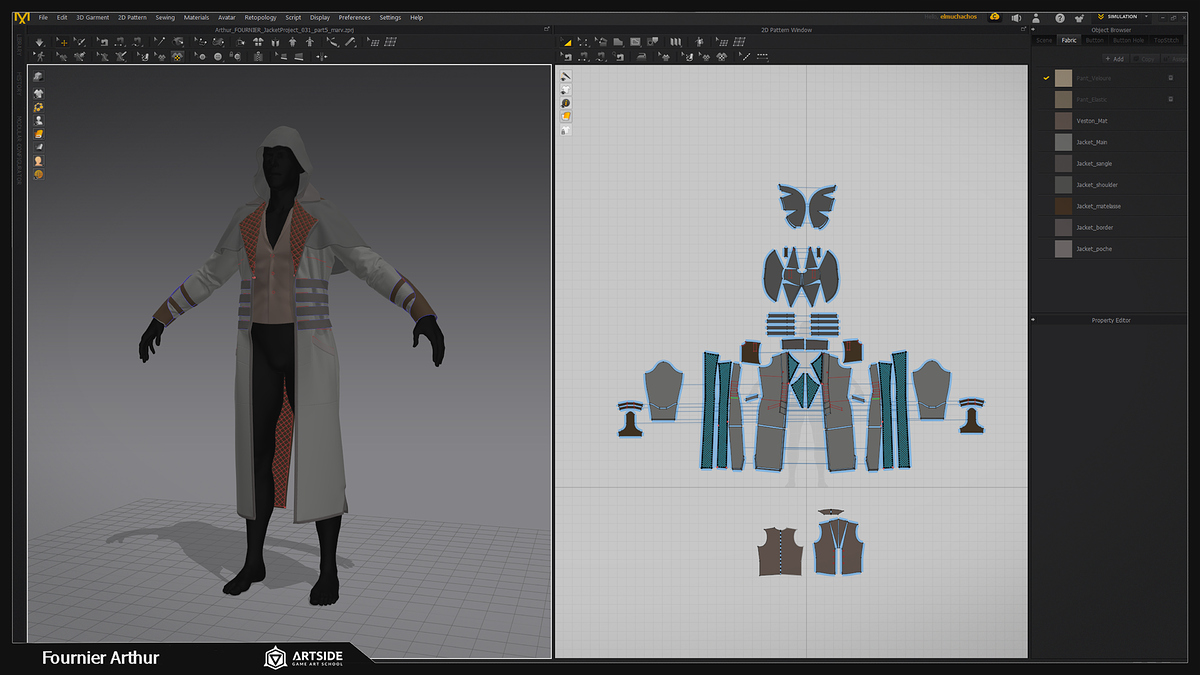
Task: Select the Jacket_matelasse brown fabric swatch
Action: coord(1063,206)
